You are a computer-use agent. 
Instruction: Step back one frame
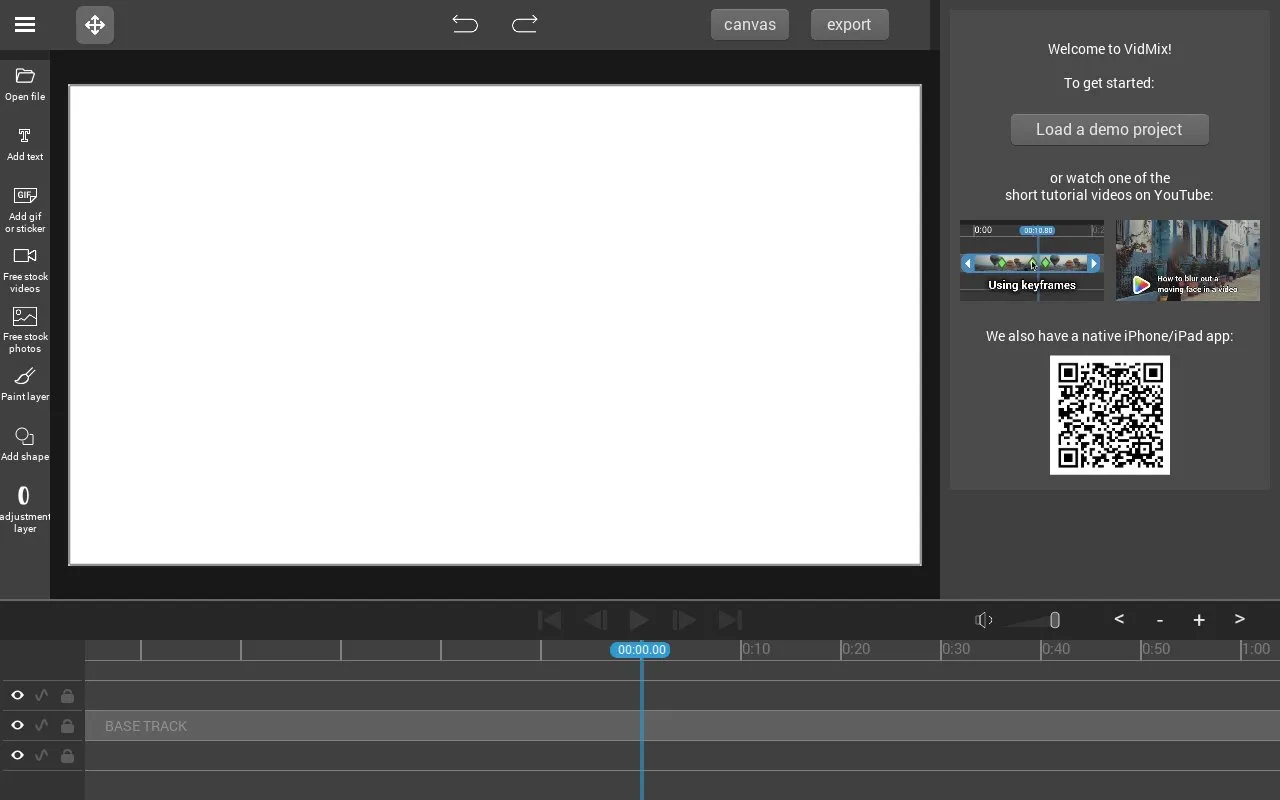coord(595,620)
